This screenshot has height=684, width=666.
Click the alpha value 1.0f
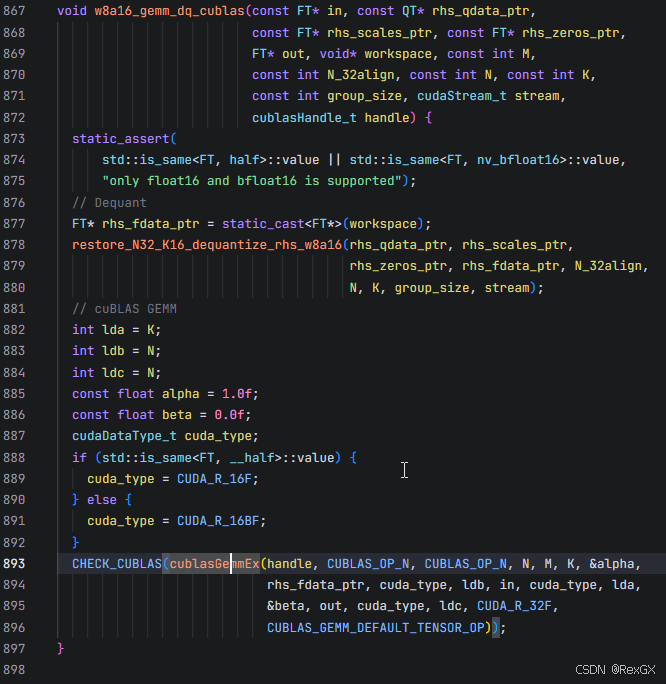click(x=237, y=394)
